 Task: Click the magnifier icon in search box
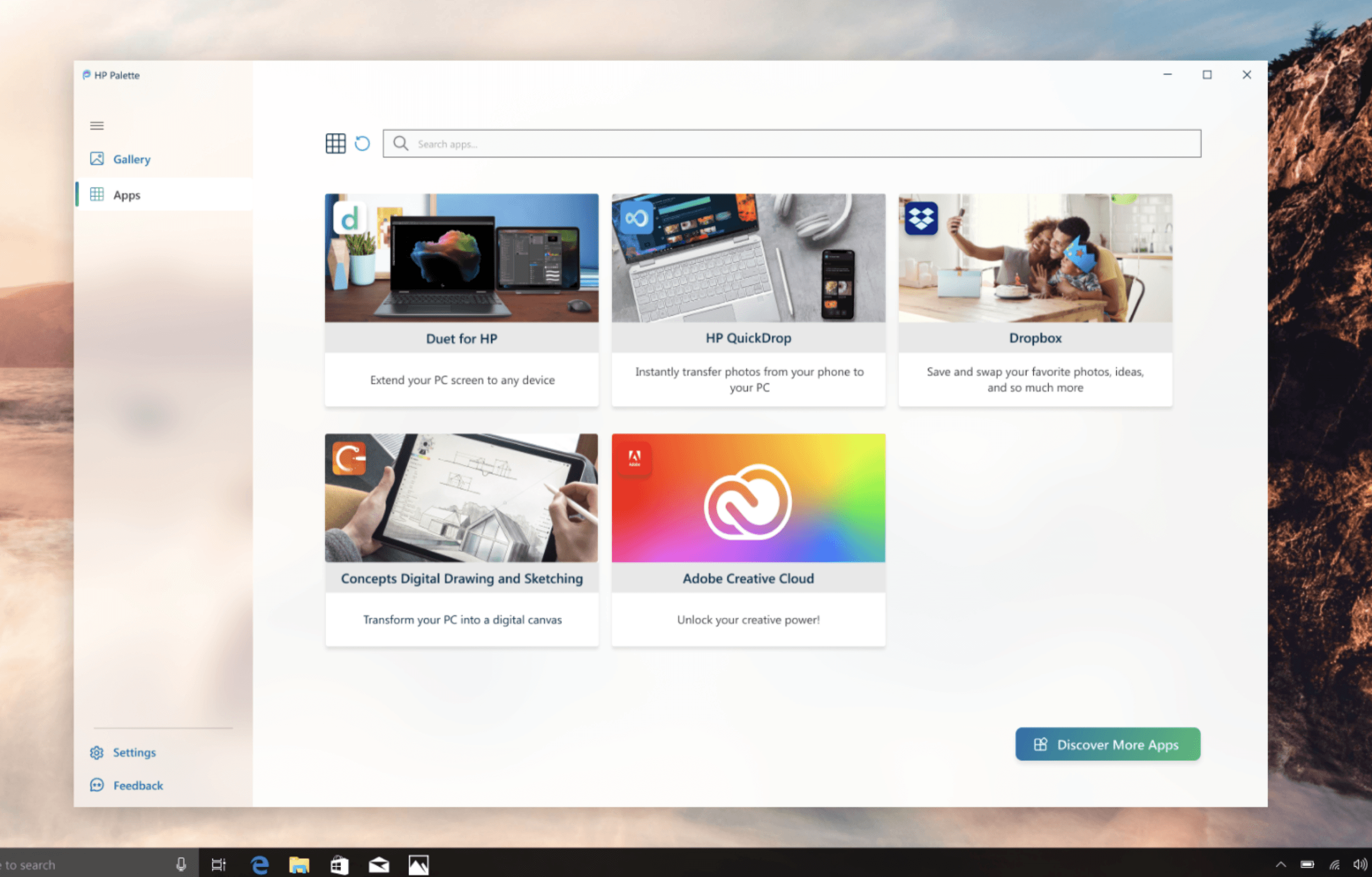tap(400, 143)
